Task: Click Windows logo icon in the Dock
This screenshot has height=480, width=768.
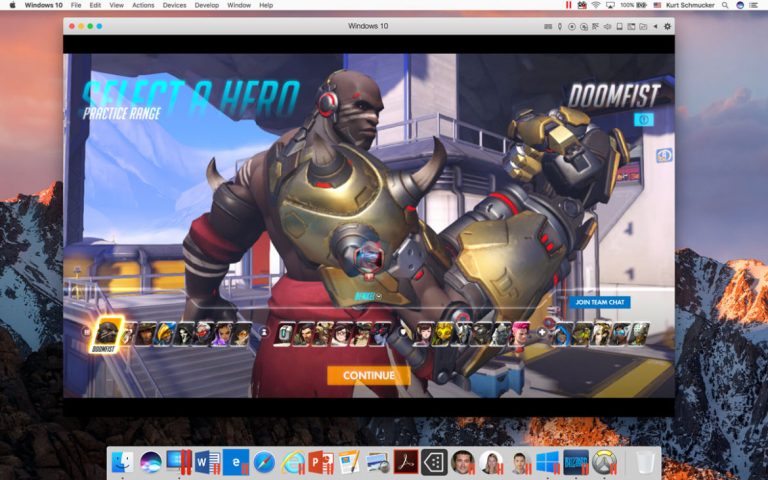Action: 548,462
